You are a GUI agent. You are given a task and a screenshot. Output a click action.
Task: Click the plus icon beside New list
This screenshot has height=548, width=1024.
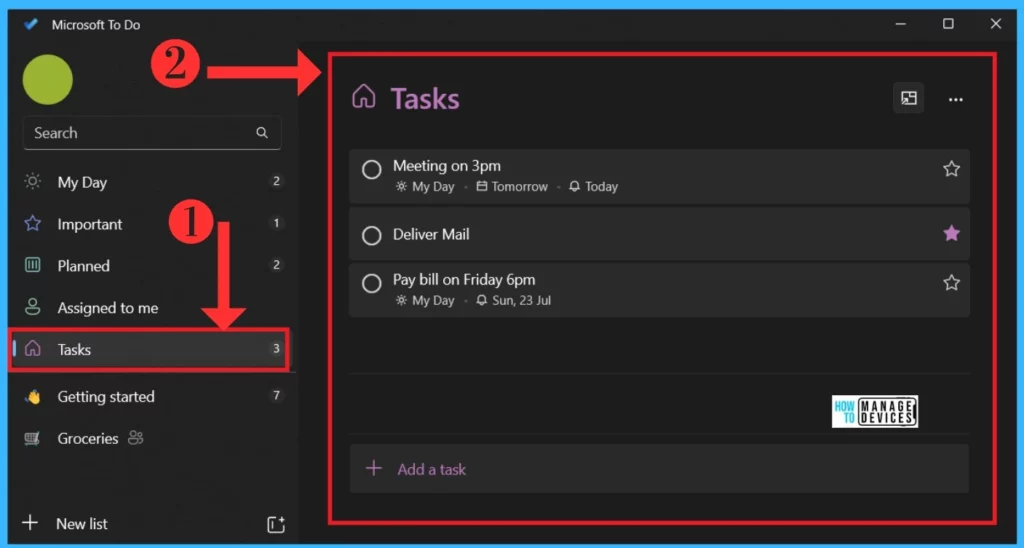click(30, 523)
